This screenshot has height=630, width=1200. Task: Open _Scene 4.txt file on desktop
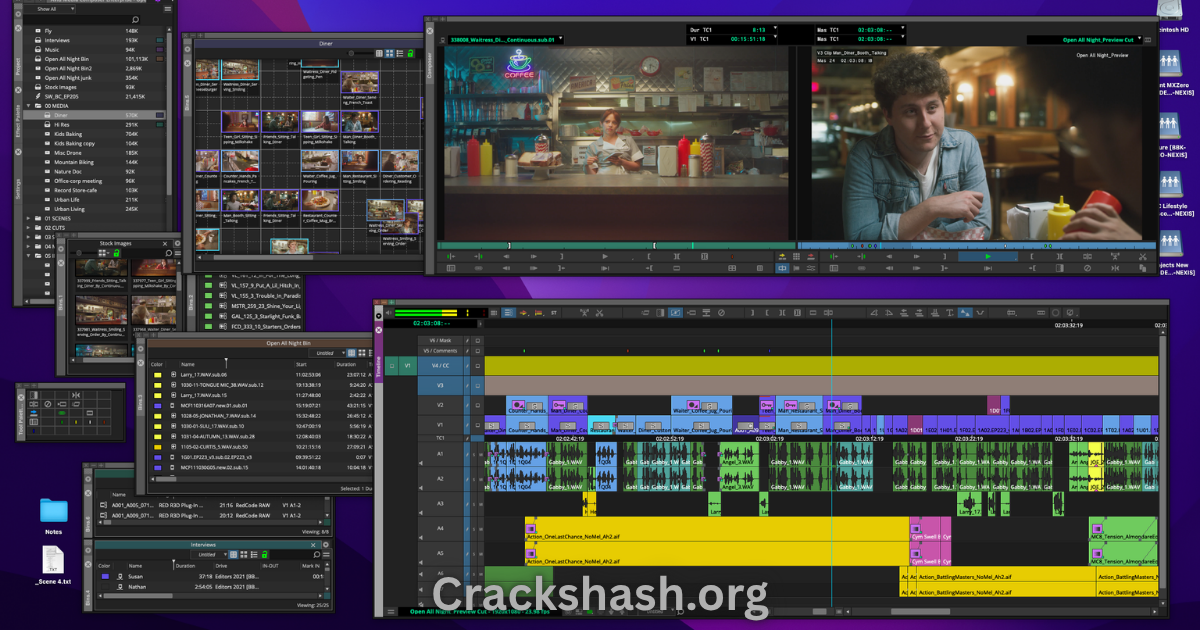click(x=53, y=558)
